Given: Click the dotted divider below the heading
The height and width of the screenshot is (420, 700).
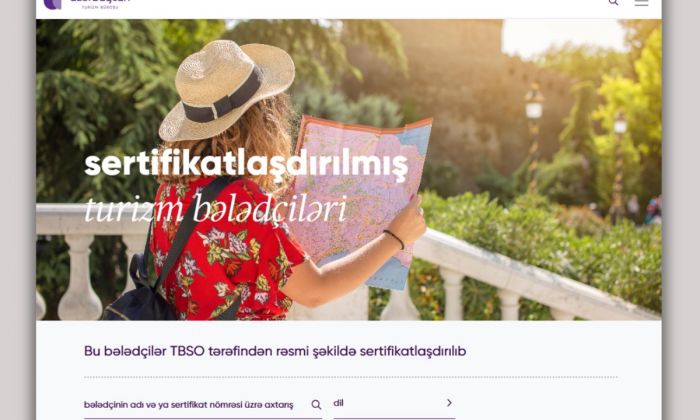Looking at the screenshot, I should pos(351,378).
